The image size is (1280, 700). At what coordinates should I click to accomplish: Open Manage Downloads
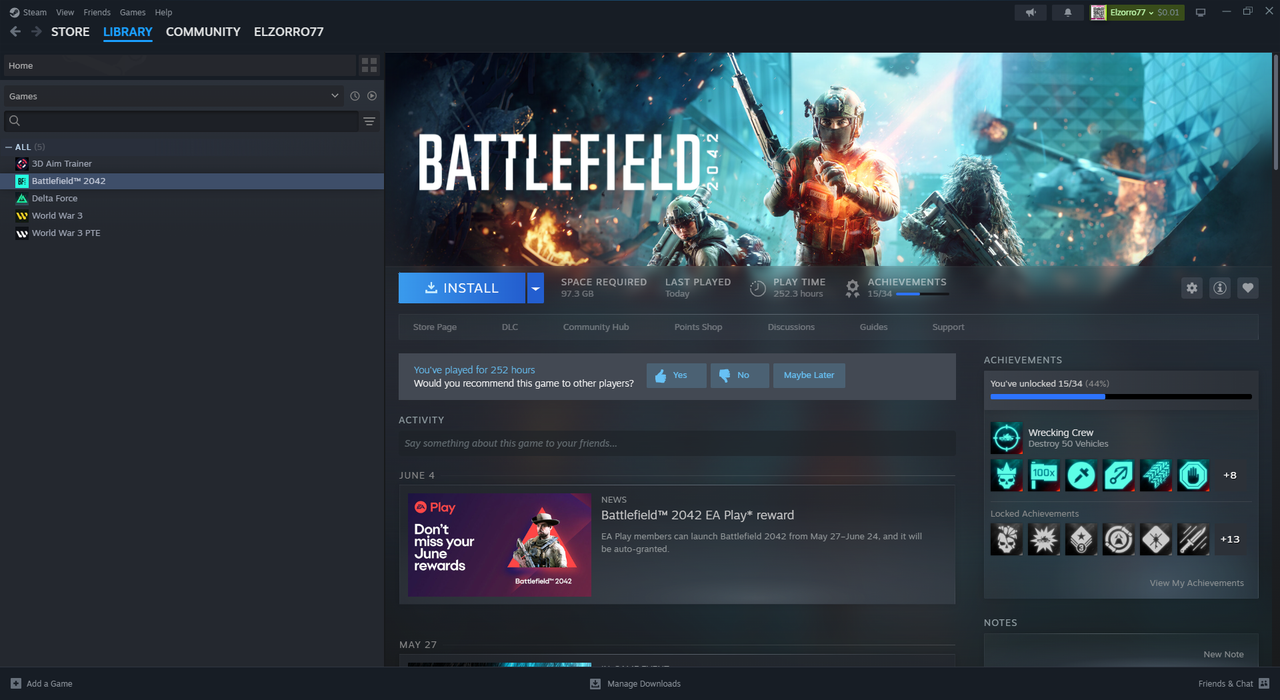(x=635, y=684)
